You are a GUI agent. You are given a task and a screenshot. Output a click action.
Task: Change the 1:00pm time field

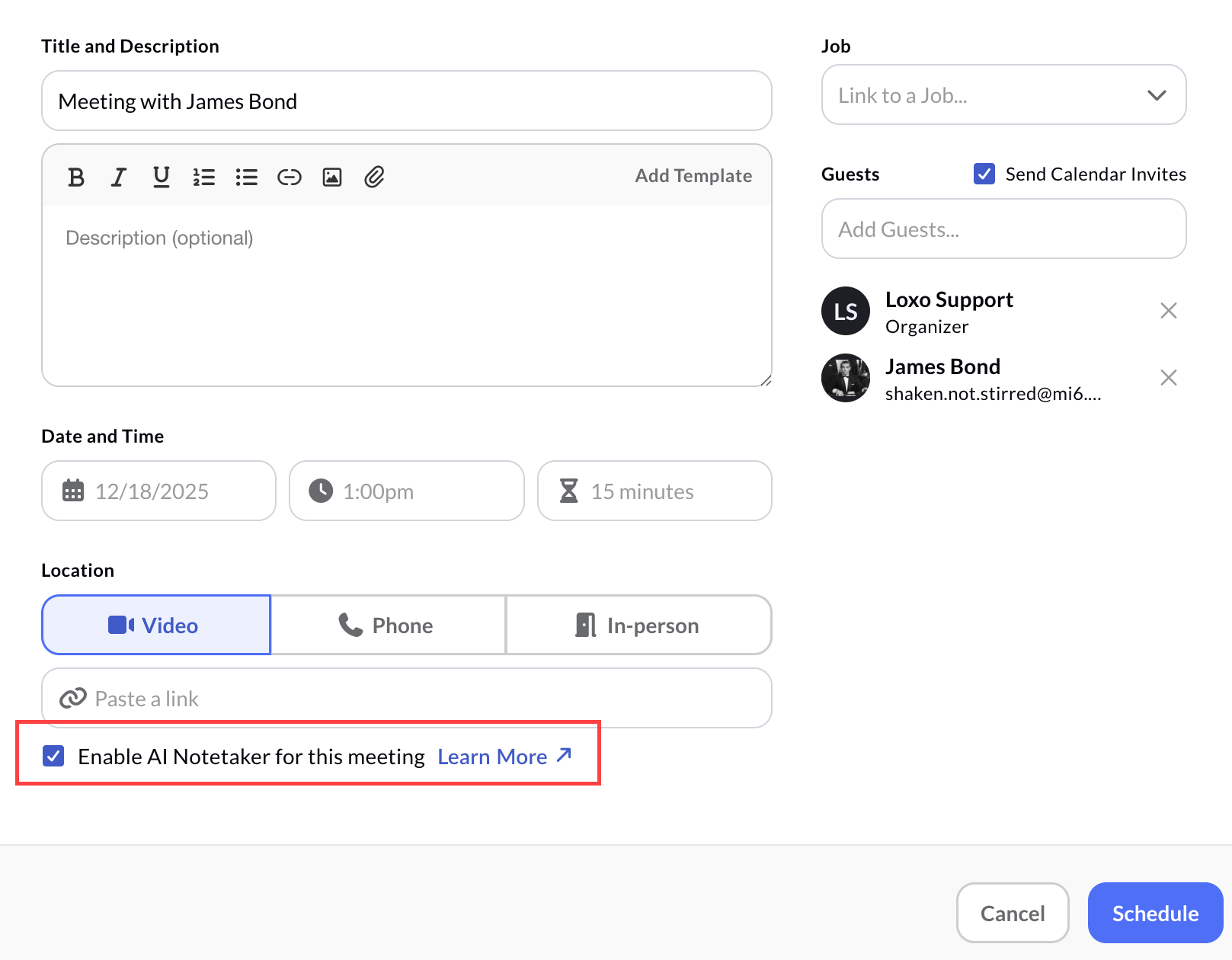click(407, 491)
